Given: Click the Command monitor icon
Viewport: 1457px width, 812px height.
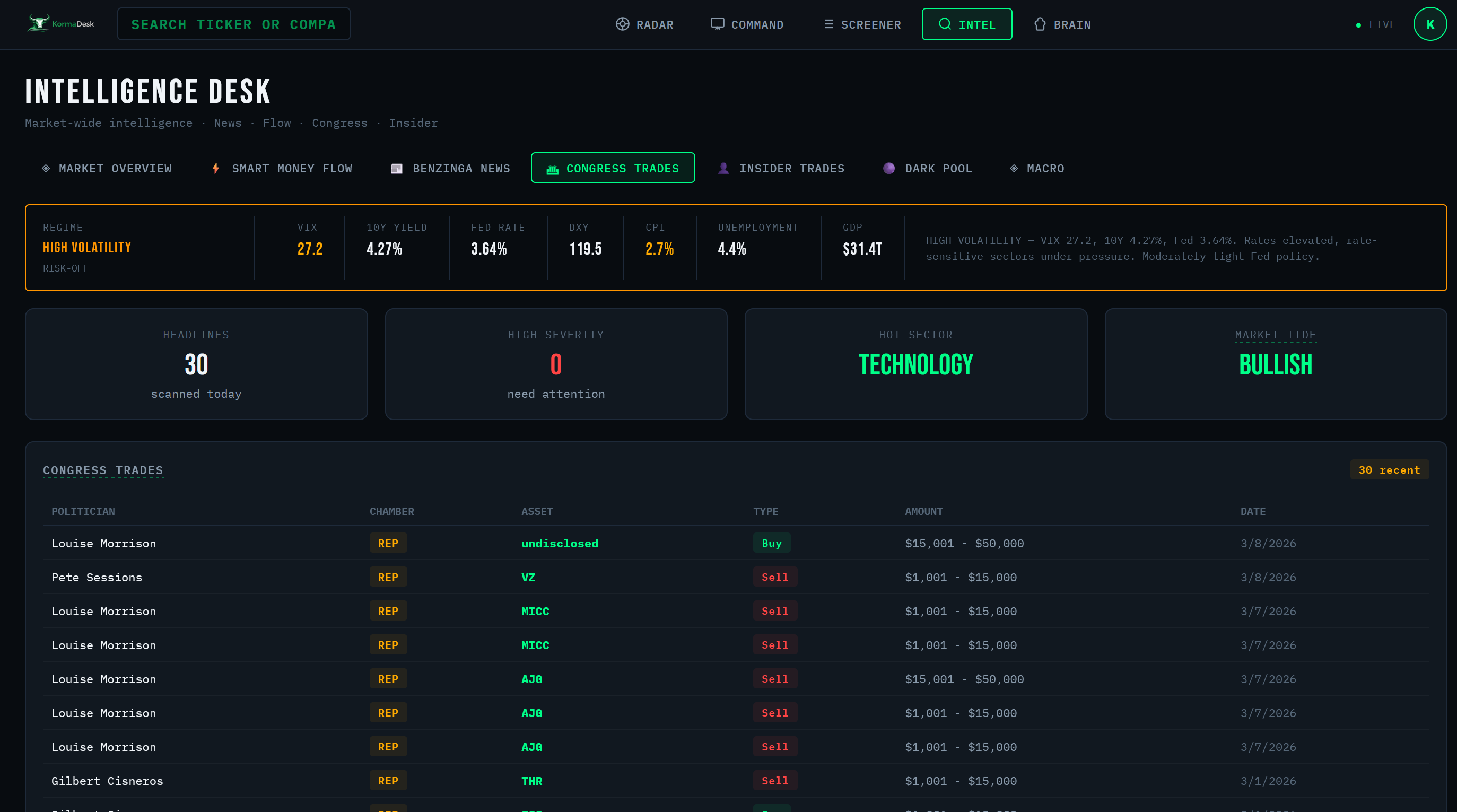Looking at the screenshot, I should tap(717, 24).
